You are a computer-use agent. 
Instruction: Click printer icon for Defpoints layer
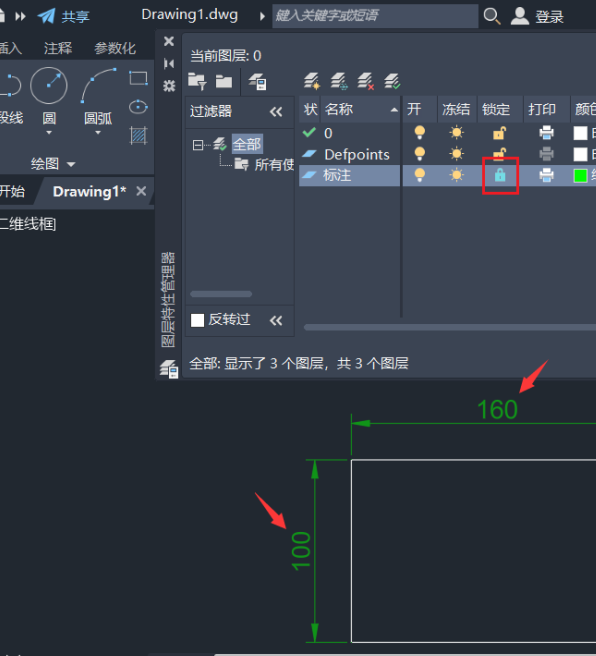(546, 154)
